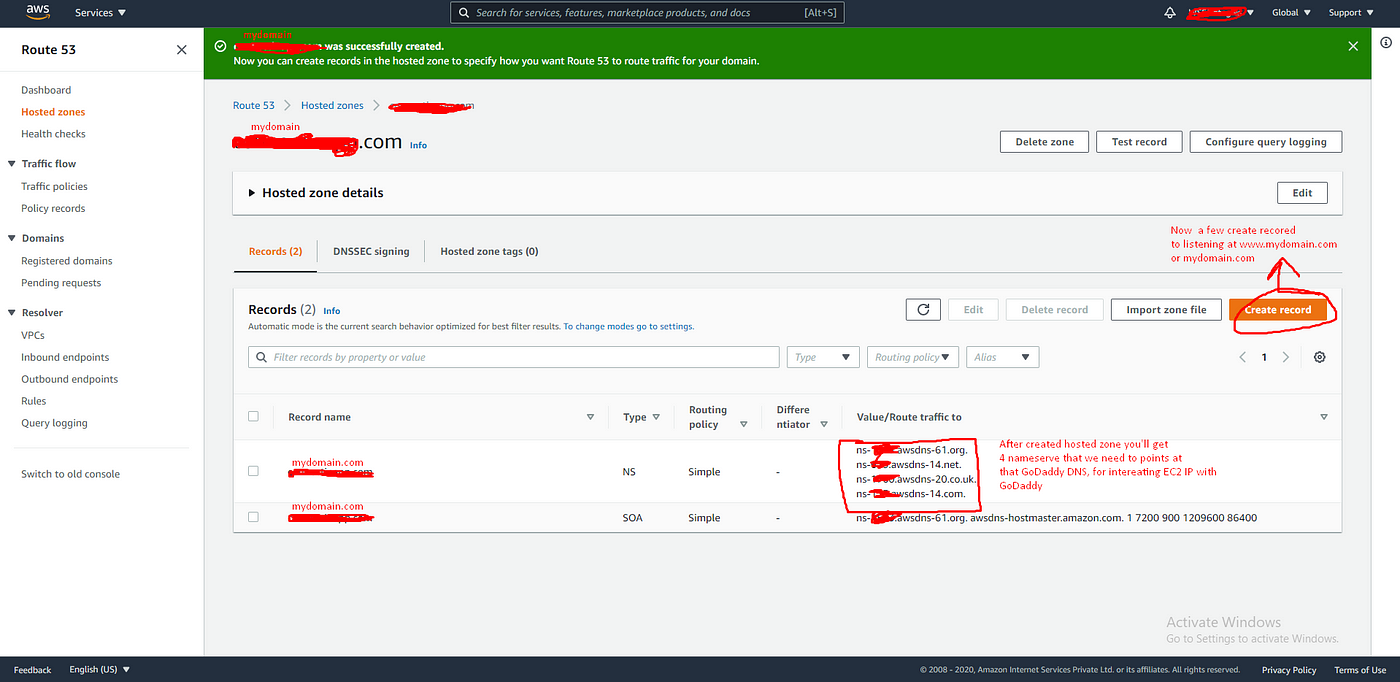Switch to DNSSEC signing tab
Viewport: 1400px width, 682px height.
[371, 251]
